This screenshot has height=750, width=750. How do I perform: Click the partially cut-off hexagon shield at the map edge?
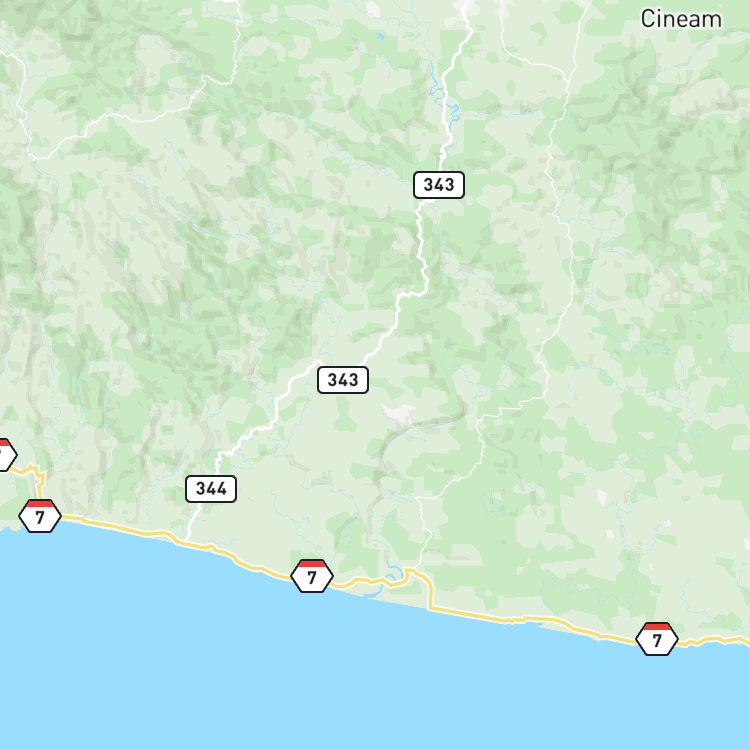pos(5,455)
